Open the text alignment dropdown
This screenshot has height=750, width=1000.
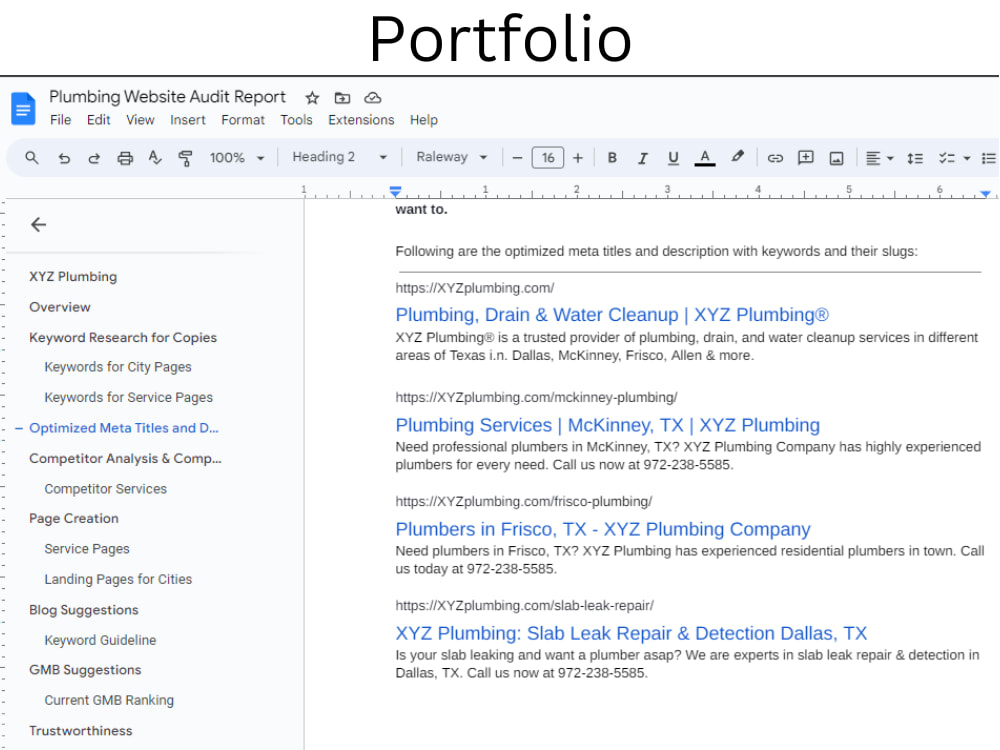point(879,158)
